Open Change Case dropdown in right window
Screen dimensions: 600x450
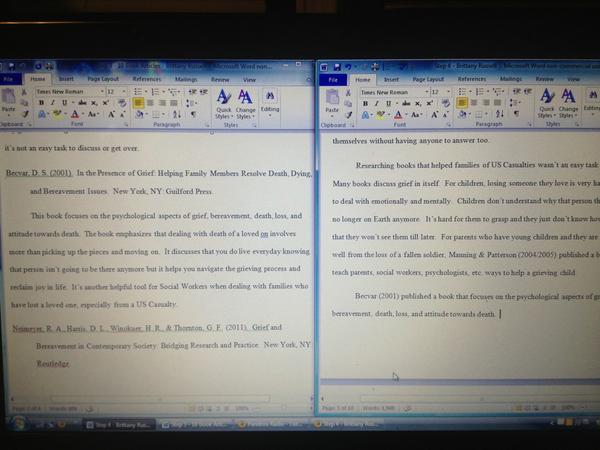416,114
